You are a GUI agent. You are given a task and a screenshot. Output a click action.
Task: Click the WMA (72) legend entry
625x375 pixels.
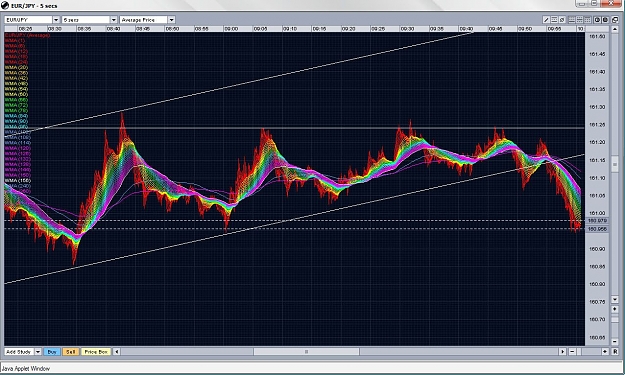(16, 105)
